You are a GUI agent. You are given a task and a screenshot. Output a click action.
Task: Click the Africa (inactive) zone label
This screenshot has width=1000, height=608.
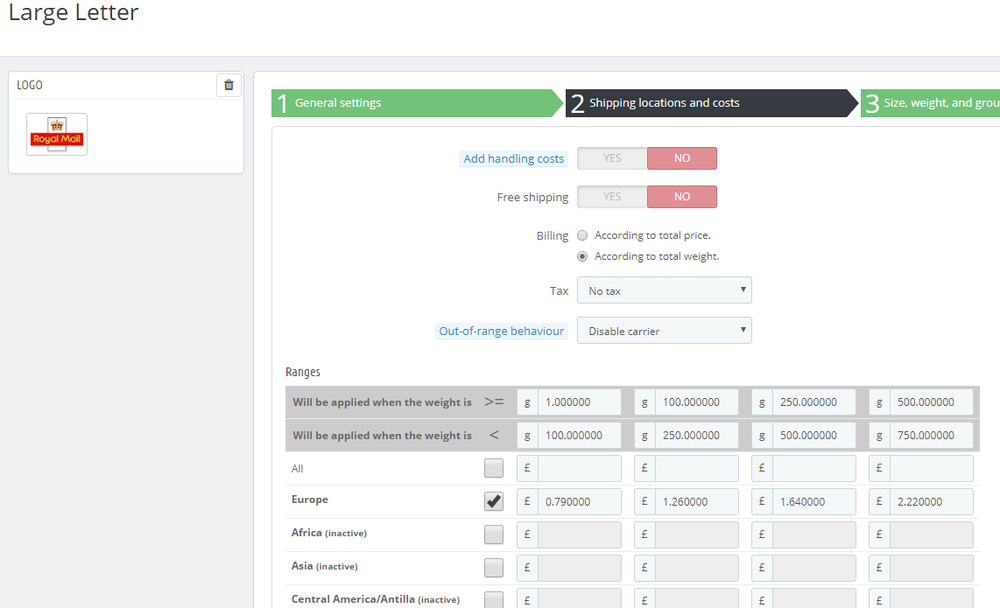coord(329,533)
